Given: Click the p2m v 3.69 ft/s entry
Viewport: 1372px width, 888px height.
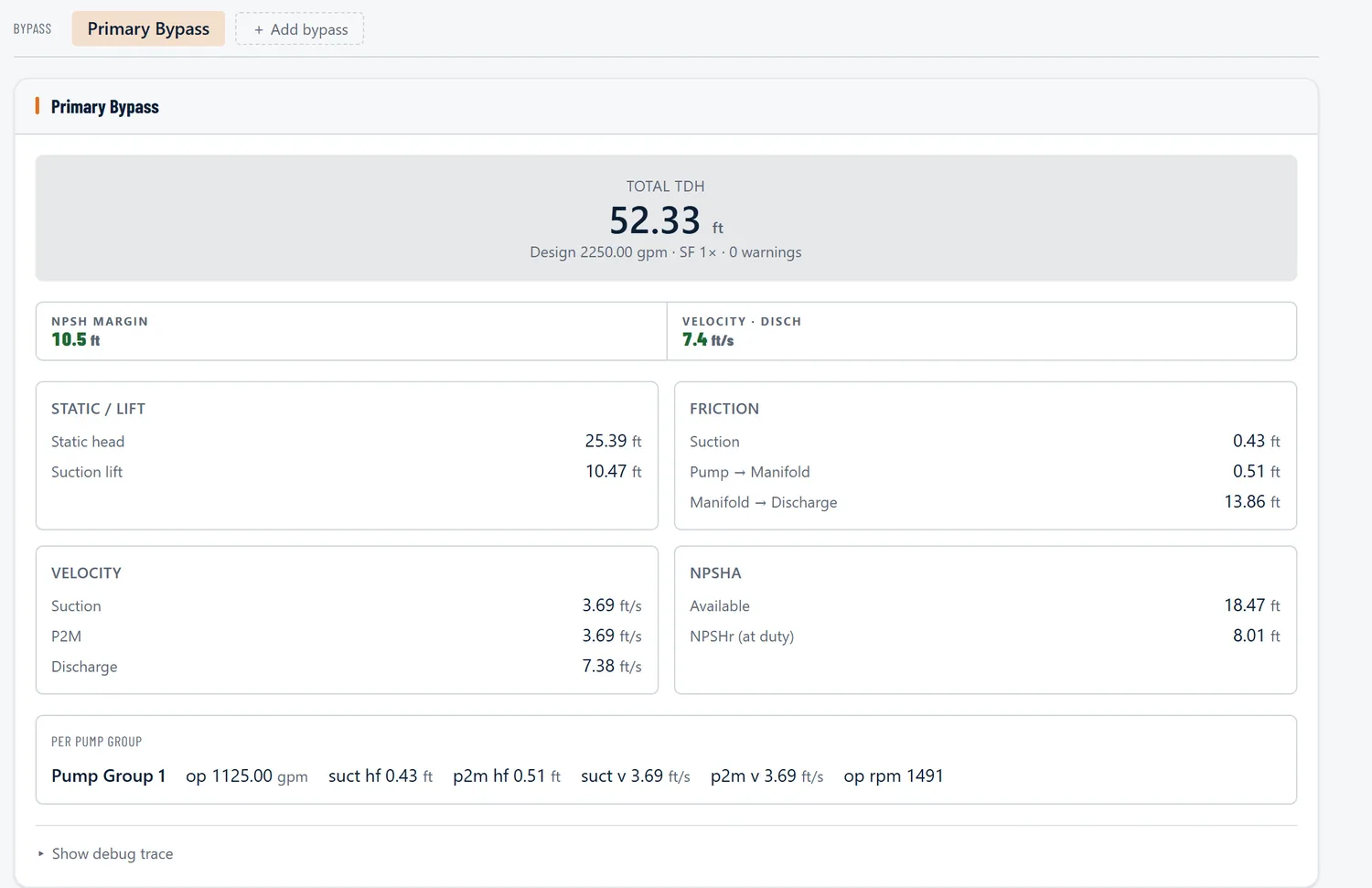Looking at the screenshot, I should tap(767, 776).
